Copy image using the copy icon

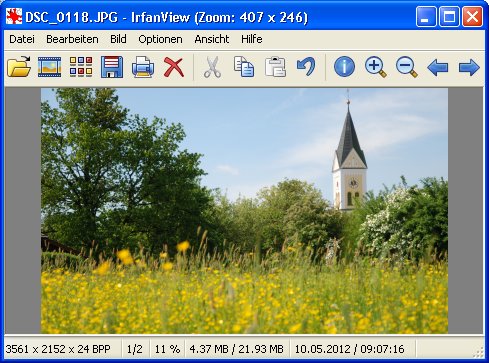(244, 67)
